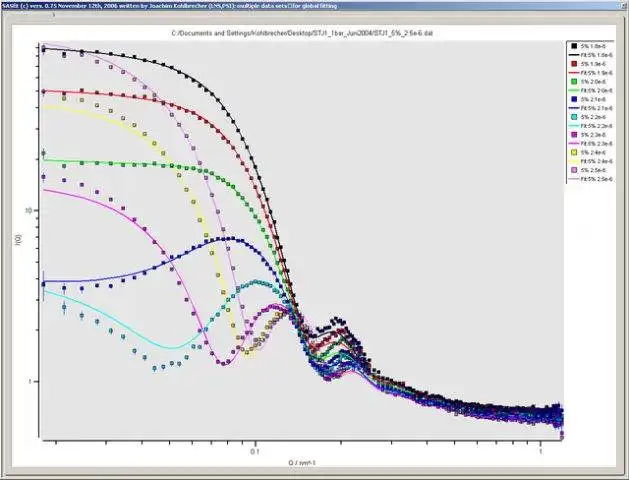This screenshot has height=480, width=629.
Task: Click the yellow square legend marker
Action: point(574,152)
